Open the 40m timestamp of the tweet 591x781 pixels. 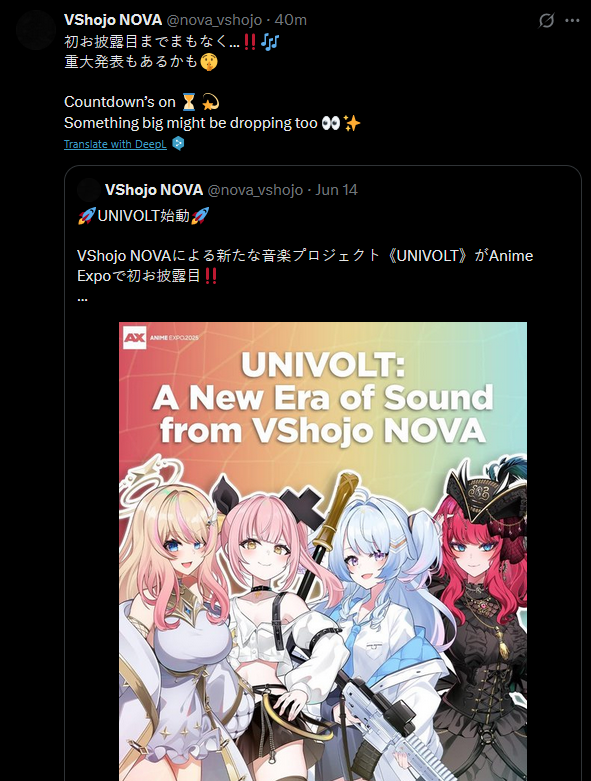[x=291, y=20]
